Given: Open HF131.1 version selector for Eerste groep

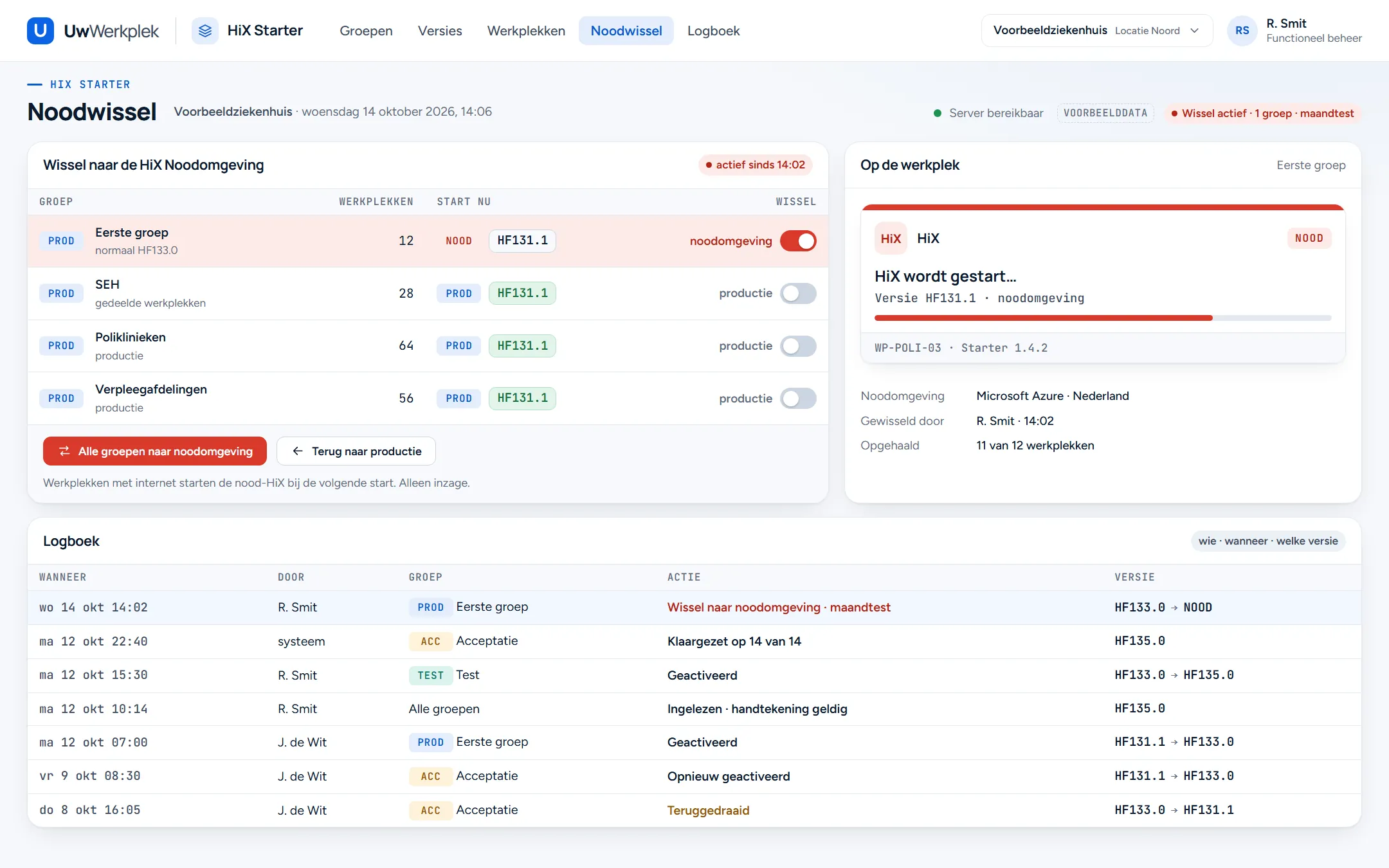Looking at the screenshot, I should click(522, 240).
